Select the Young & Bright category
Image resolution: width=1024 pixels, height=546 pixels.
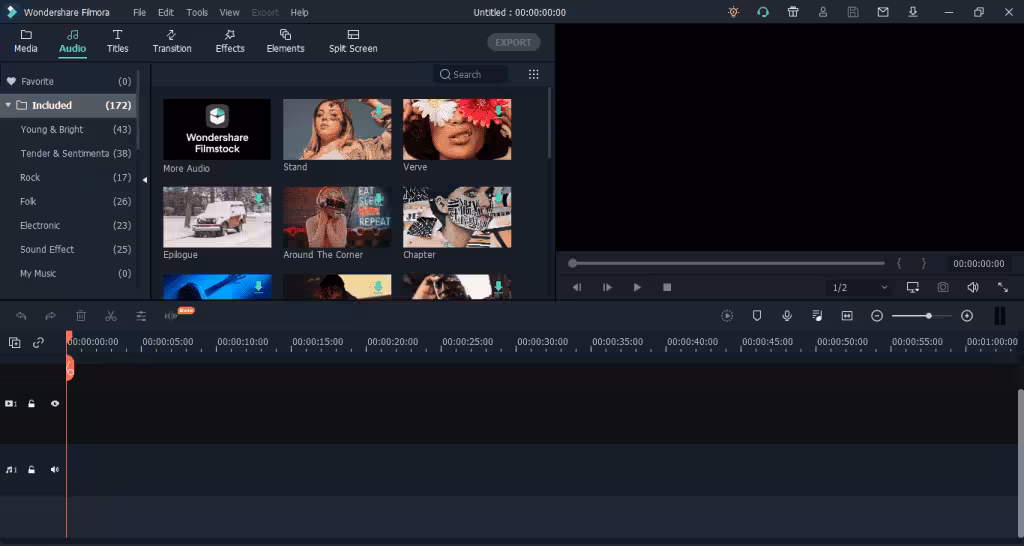pyautogui.click(x=69, y=129)
